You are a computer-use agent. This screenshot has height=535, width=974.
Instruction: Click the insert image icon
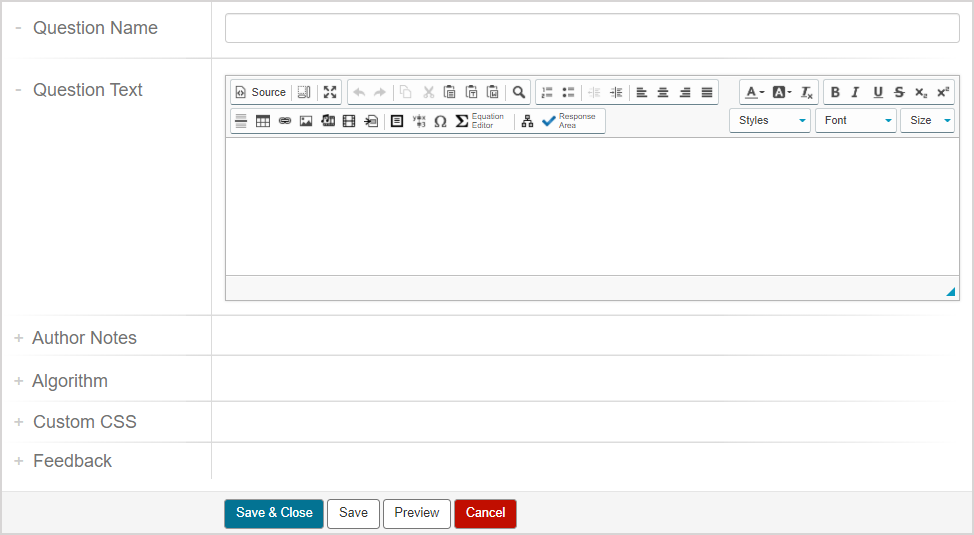click(306, 121)
